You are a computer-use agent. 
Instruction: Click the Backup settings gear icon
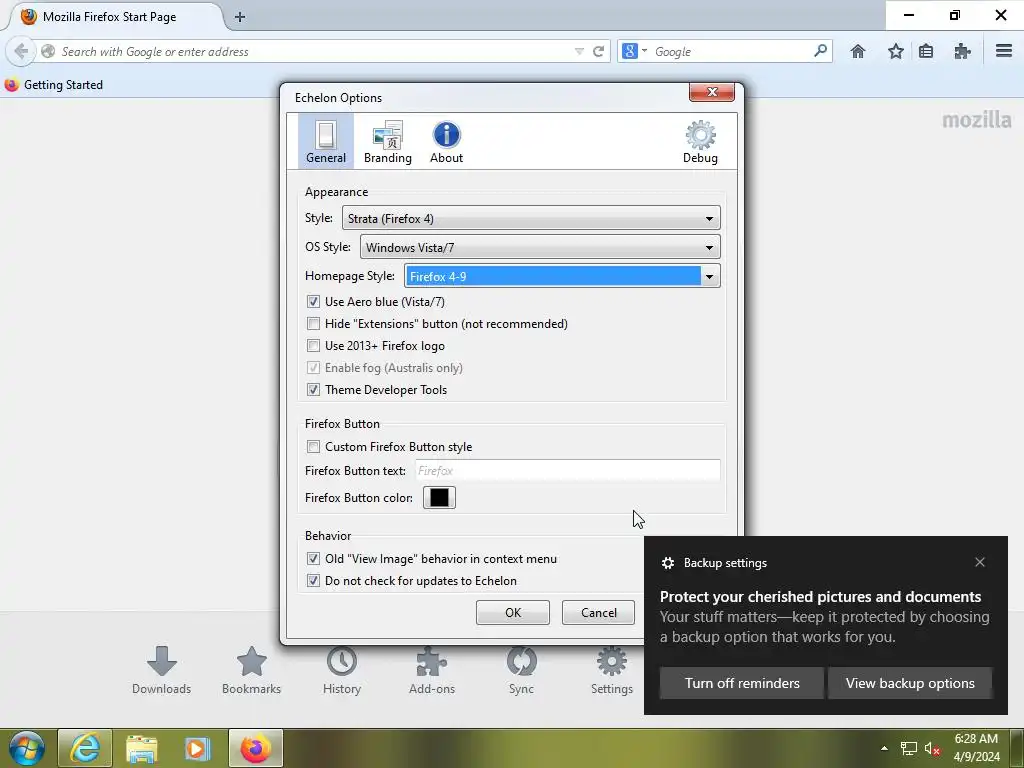point(667,563)
